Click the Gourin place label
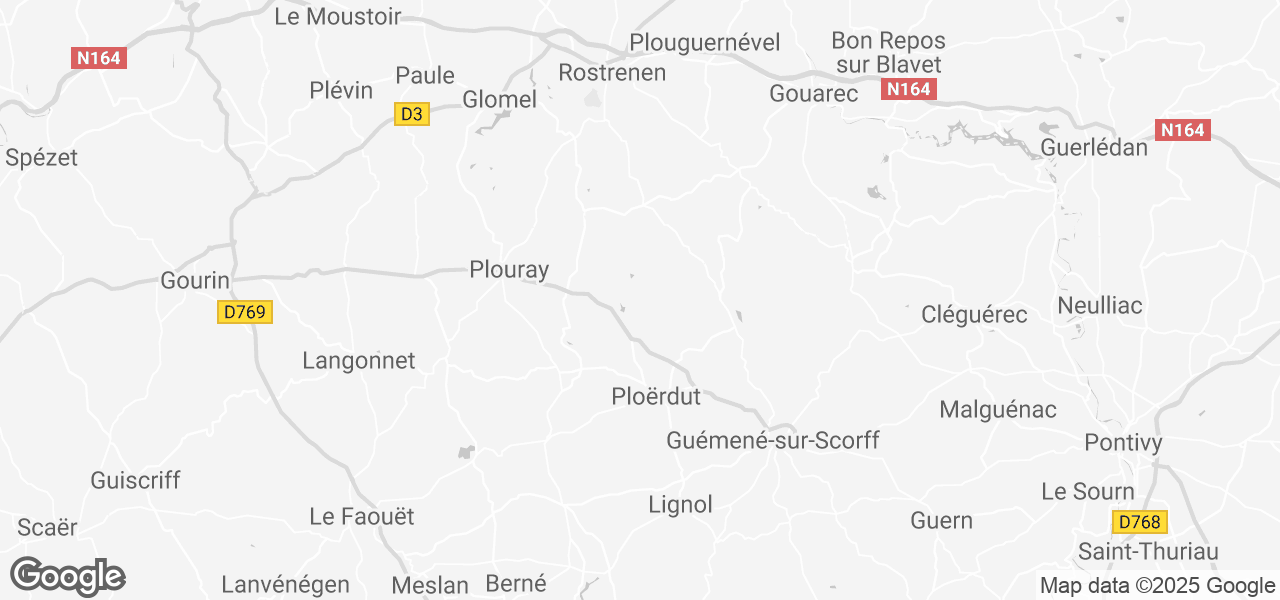The width and height of the screenshot is (1280, 600). (x=195, y=281)
